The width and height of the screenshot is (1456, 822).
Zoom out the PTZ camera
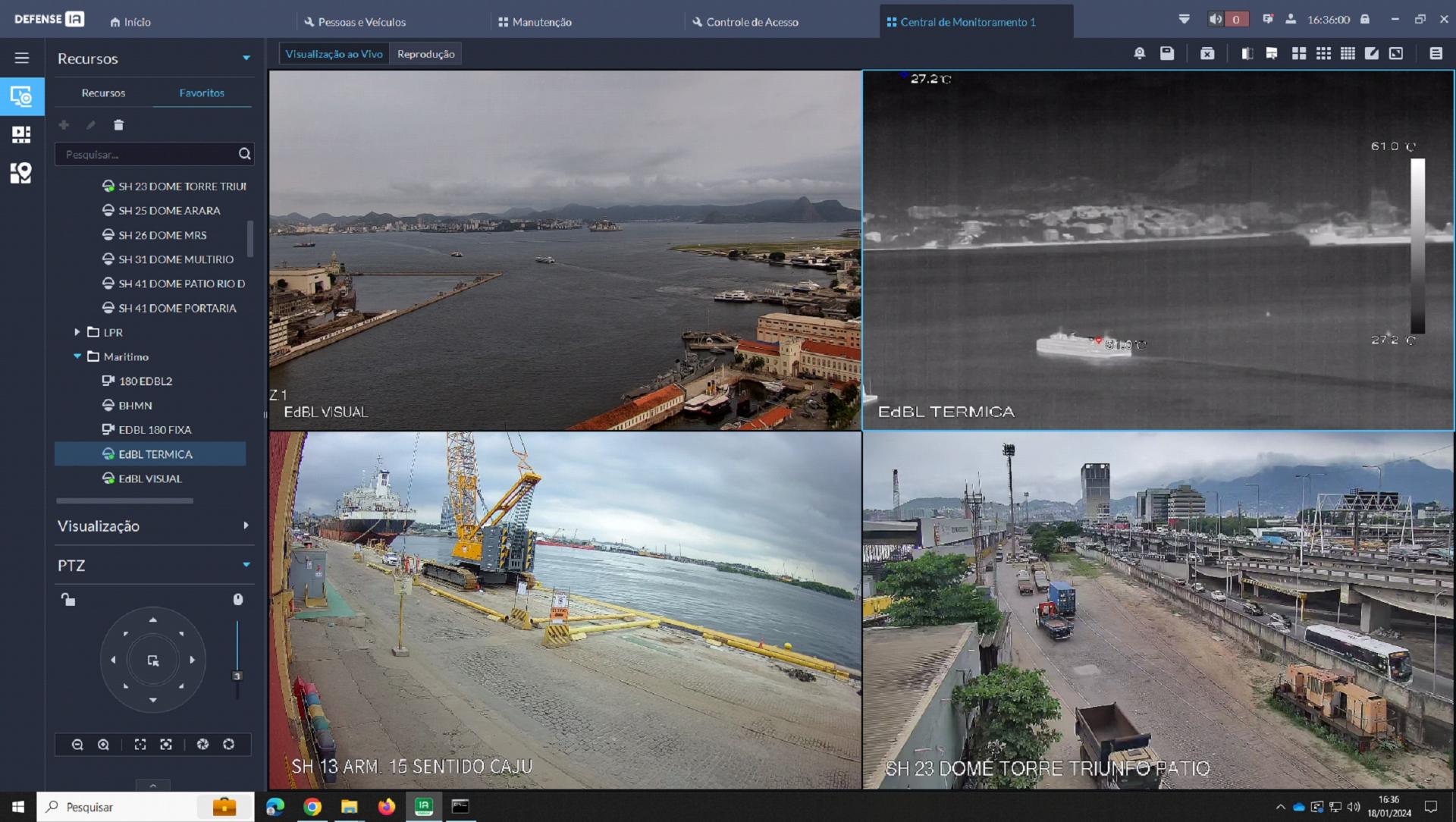tap(77, 745)
